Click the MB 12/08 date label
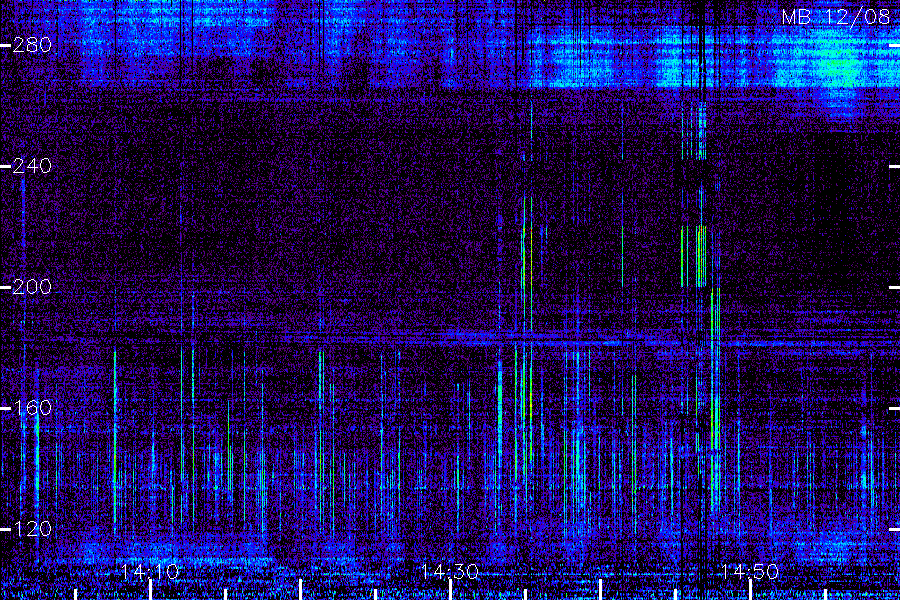 (x=836, y=17)
